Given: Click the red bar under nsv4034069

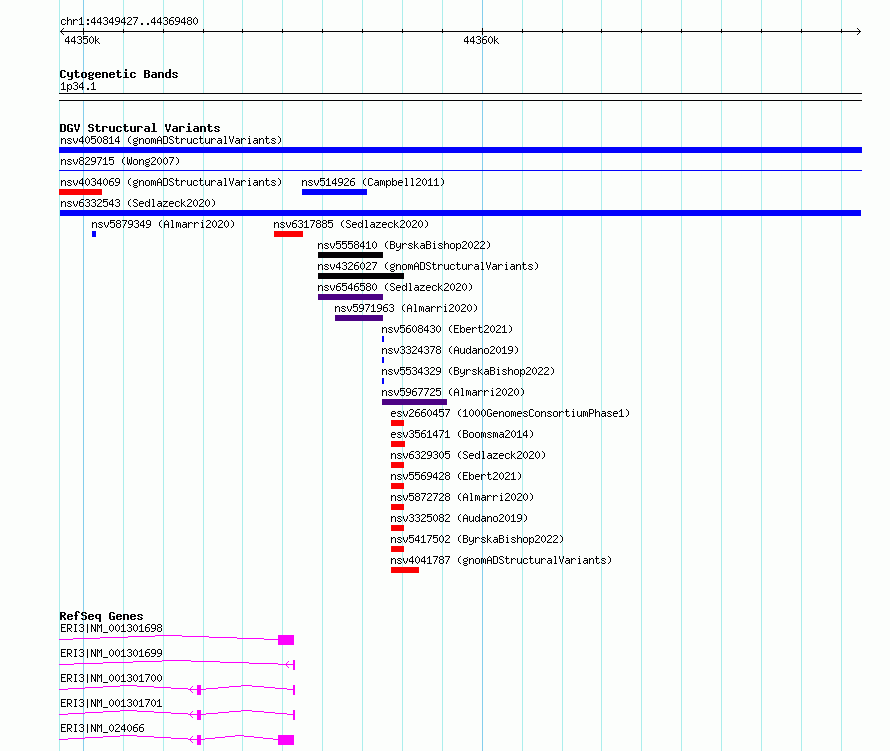Looking at the screenshot, I should coord(81,192).
